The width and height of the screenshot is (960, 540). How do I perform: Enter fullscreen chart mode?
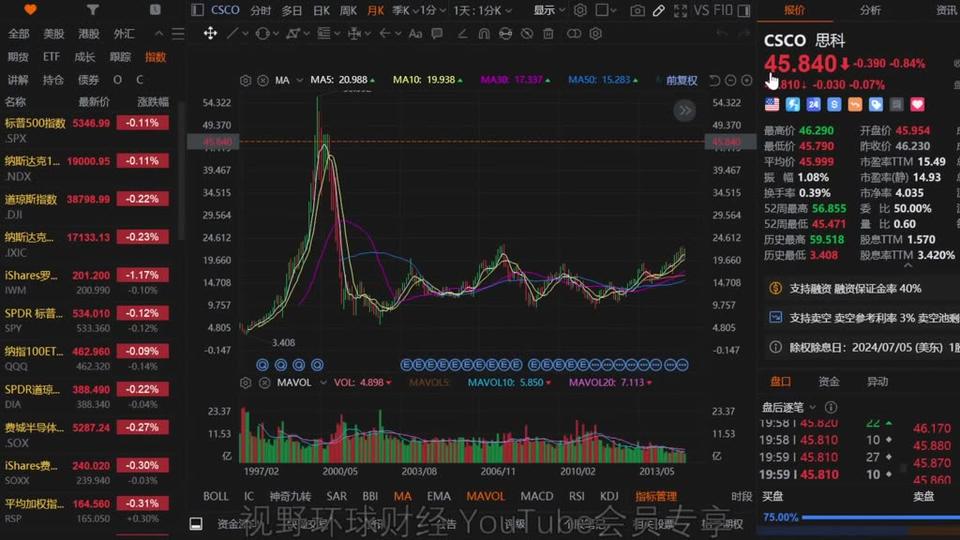(x=680, y=10)
